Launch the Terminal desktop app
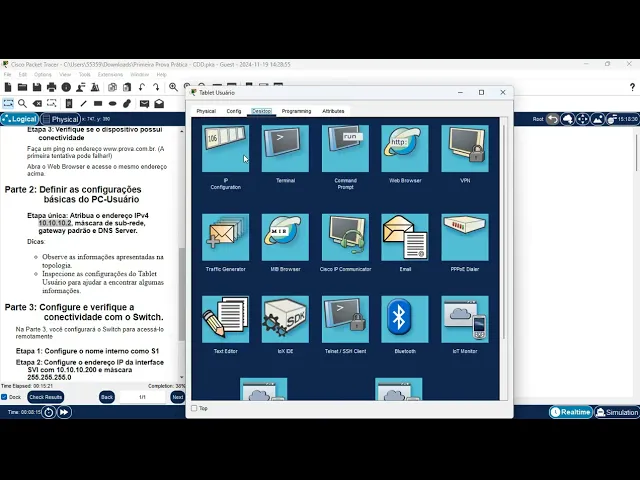Image resolution: width=640 pixels, height=480 pixels. pyautogui.click(x=285, y=149)
